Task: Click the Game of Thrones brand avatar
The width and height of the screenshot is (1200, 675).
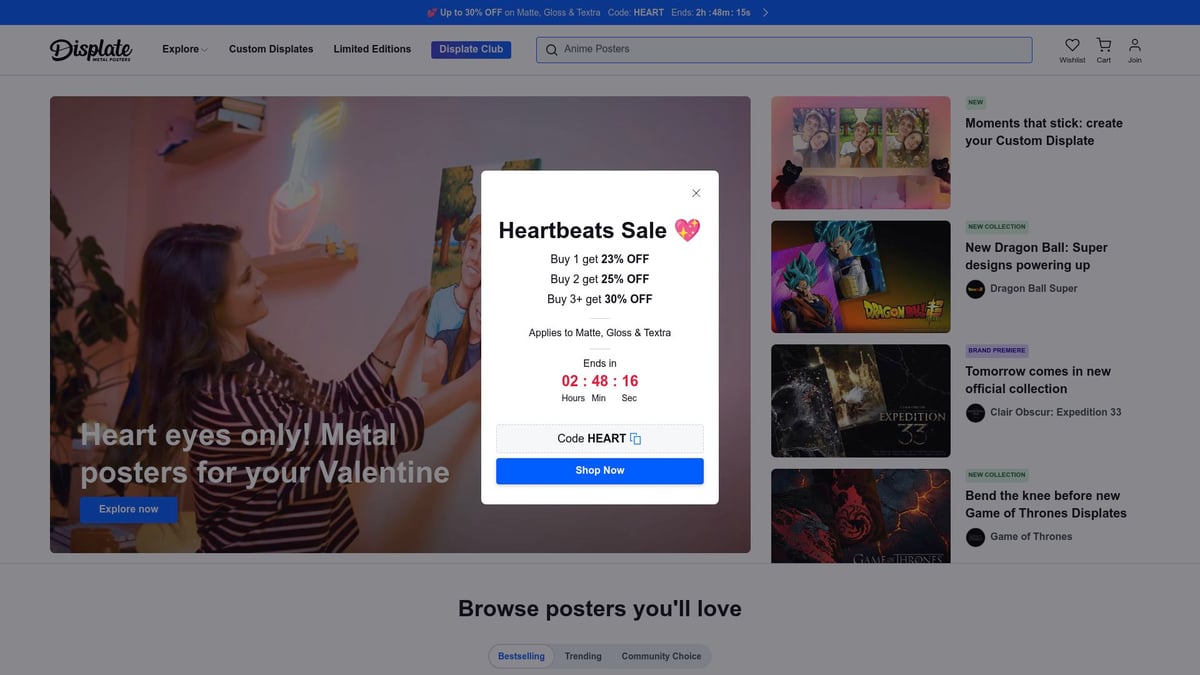Action: click(975, 537)
